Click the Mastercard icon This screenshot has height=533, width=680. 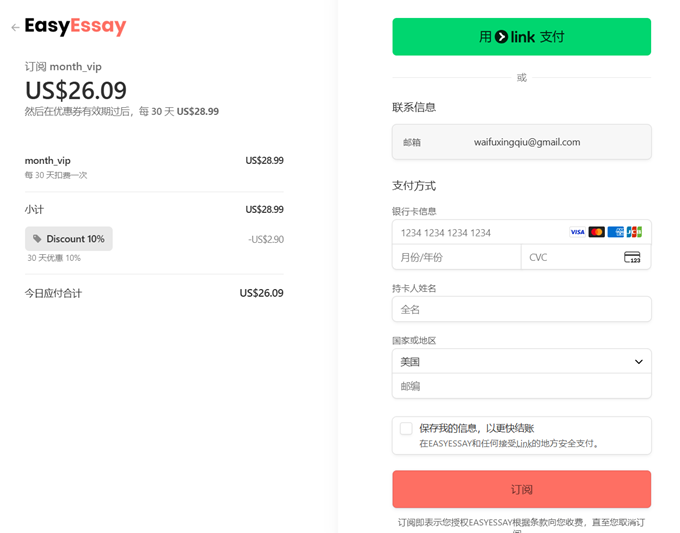[596, 232]
